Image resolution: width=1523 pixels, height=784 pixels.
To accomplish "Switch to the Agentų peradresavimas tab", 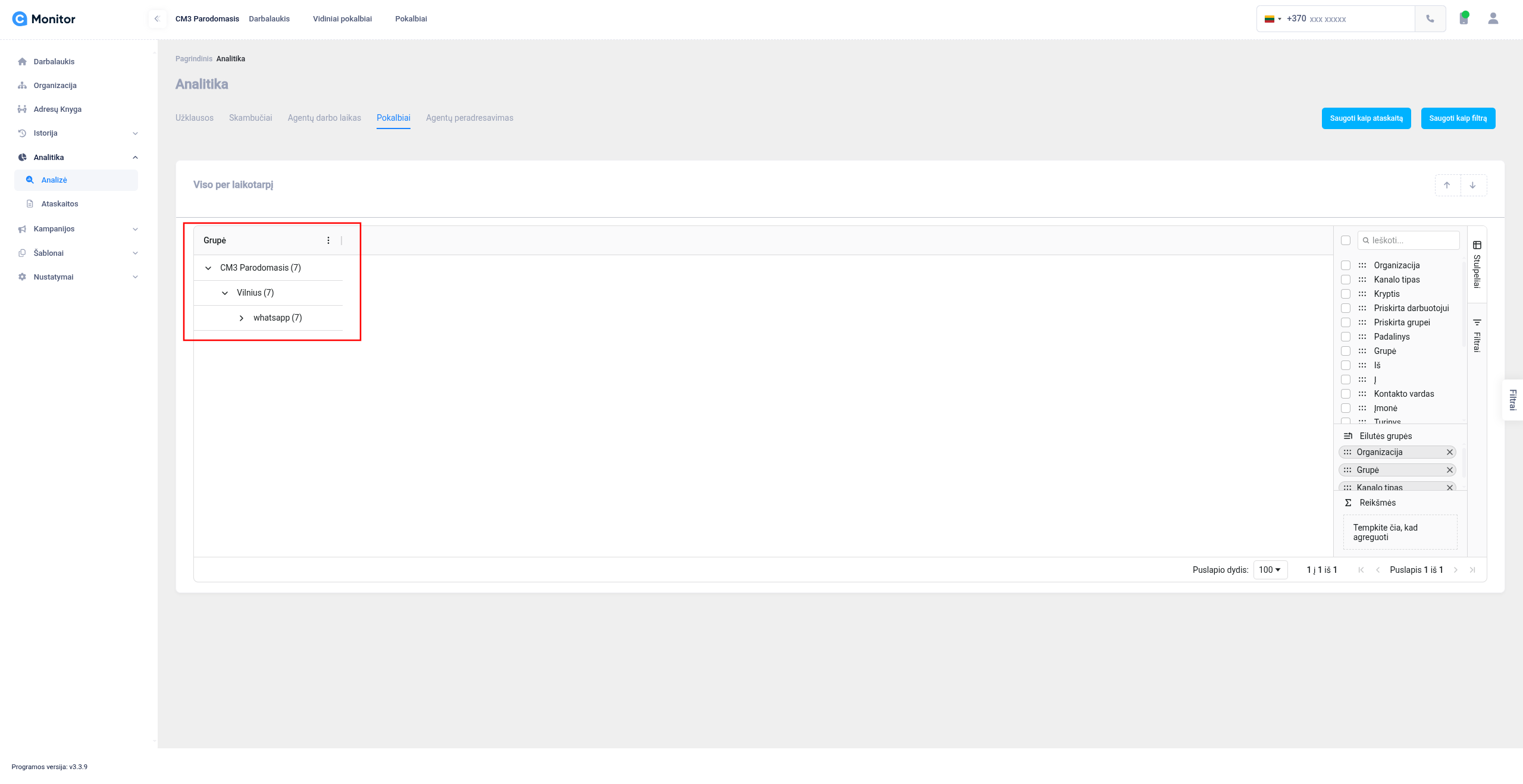I will (469, 118).
